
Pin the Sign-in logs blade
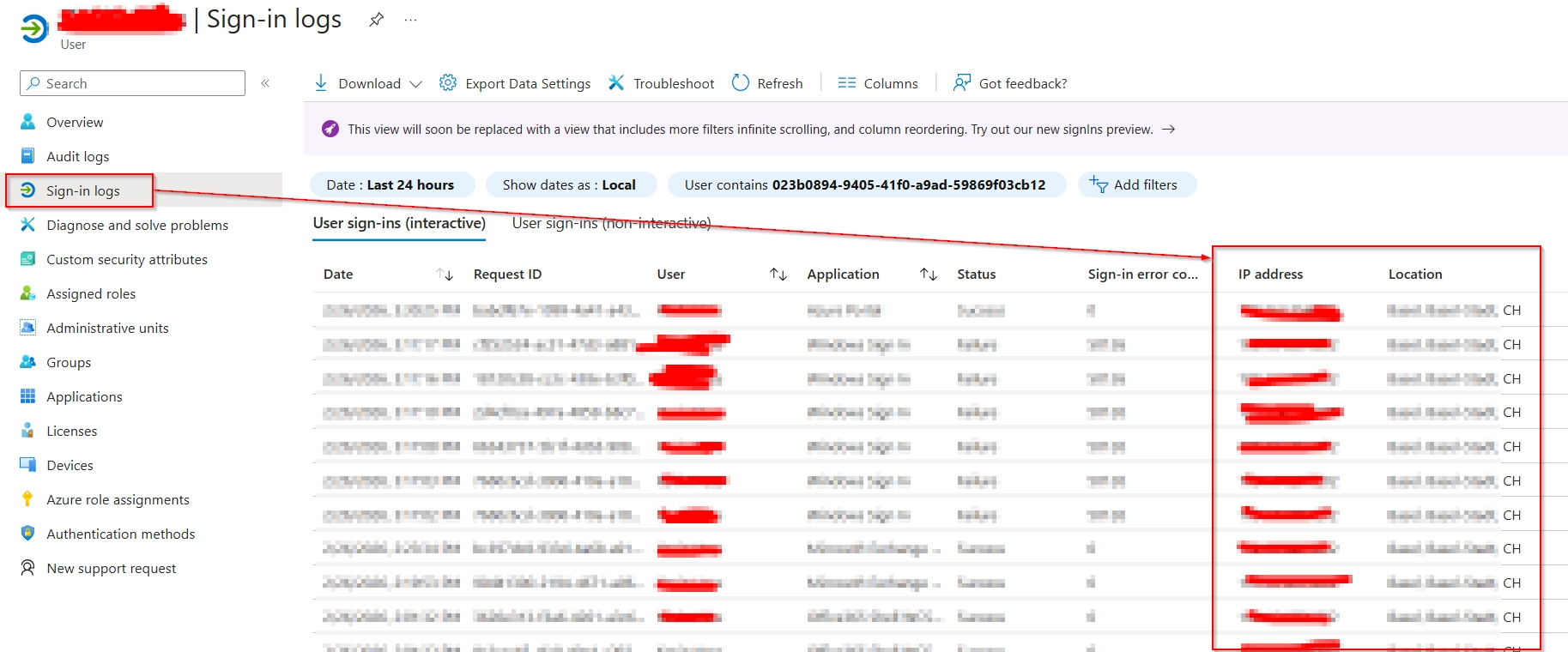[376, 20]
